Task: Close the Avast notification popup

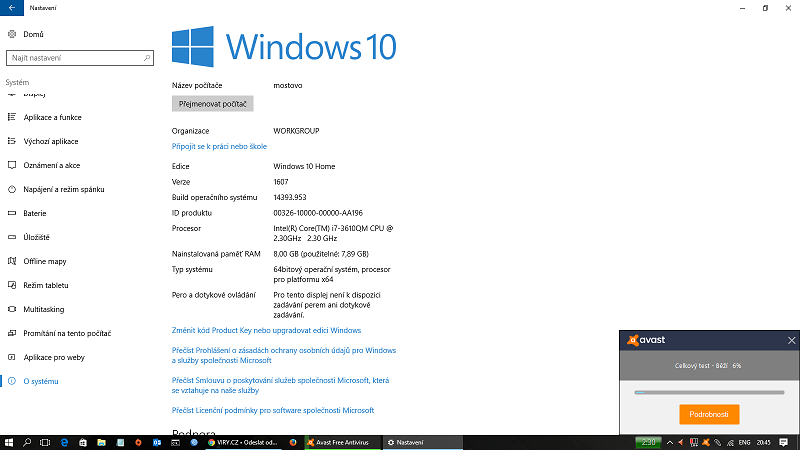Action: point(792,341)
